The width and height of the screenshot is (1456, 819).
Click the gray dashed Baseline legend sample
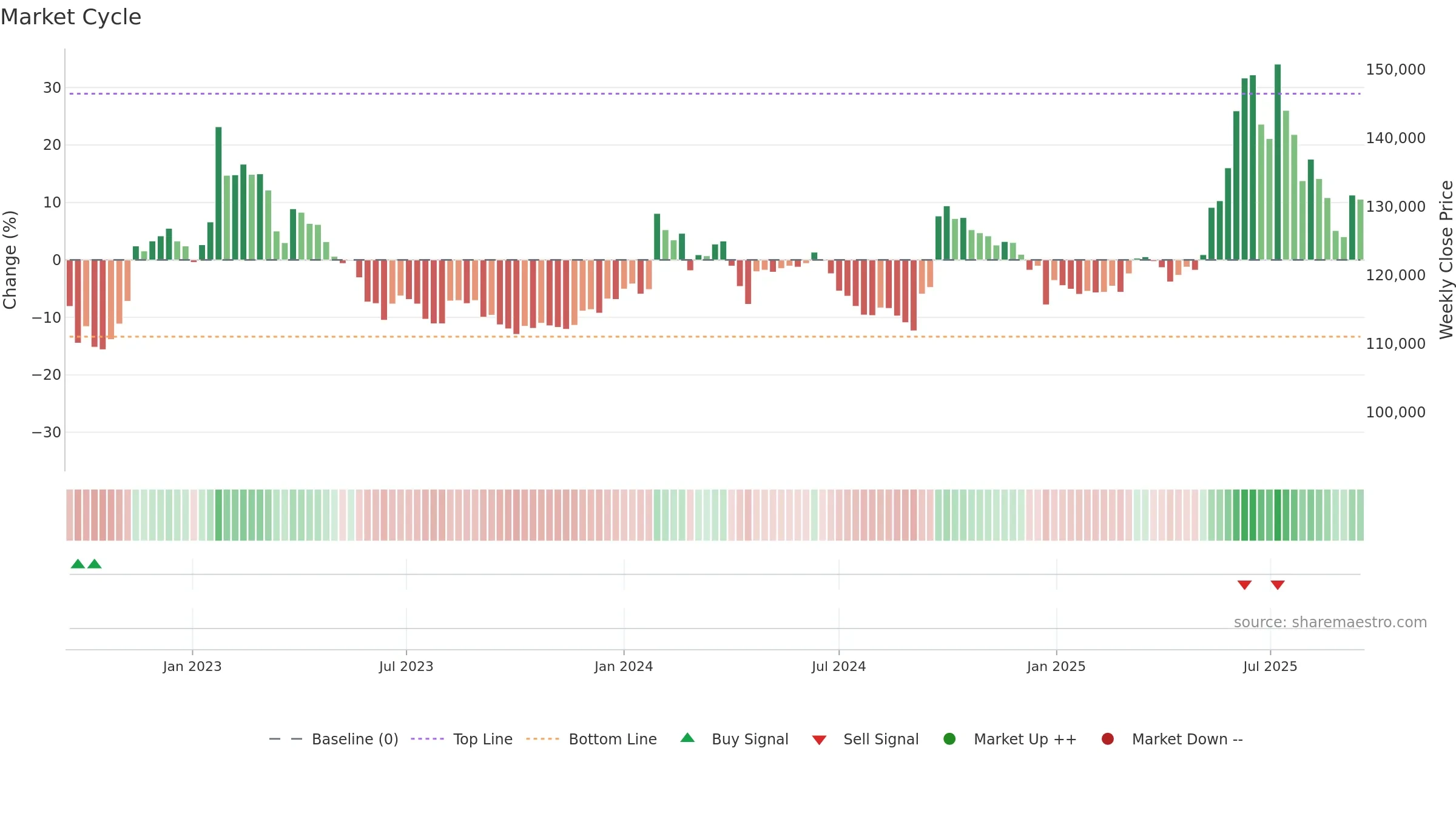tap(285, 739)
